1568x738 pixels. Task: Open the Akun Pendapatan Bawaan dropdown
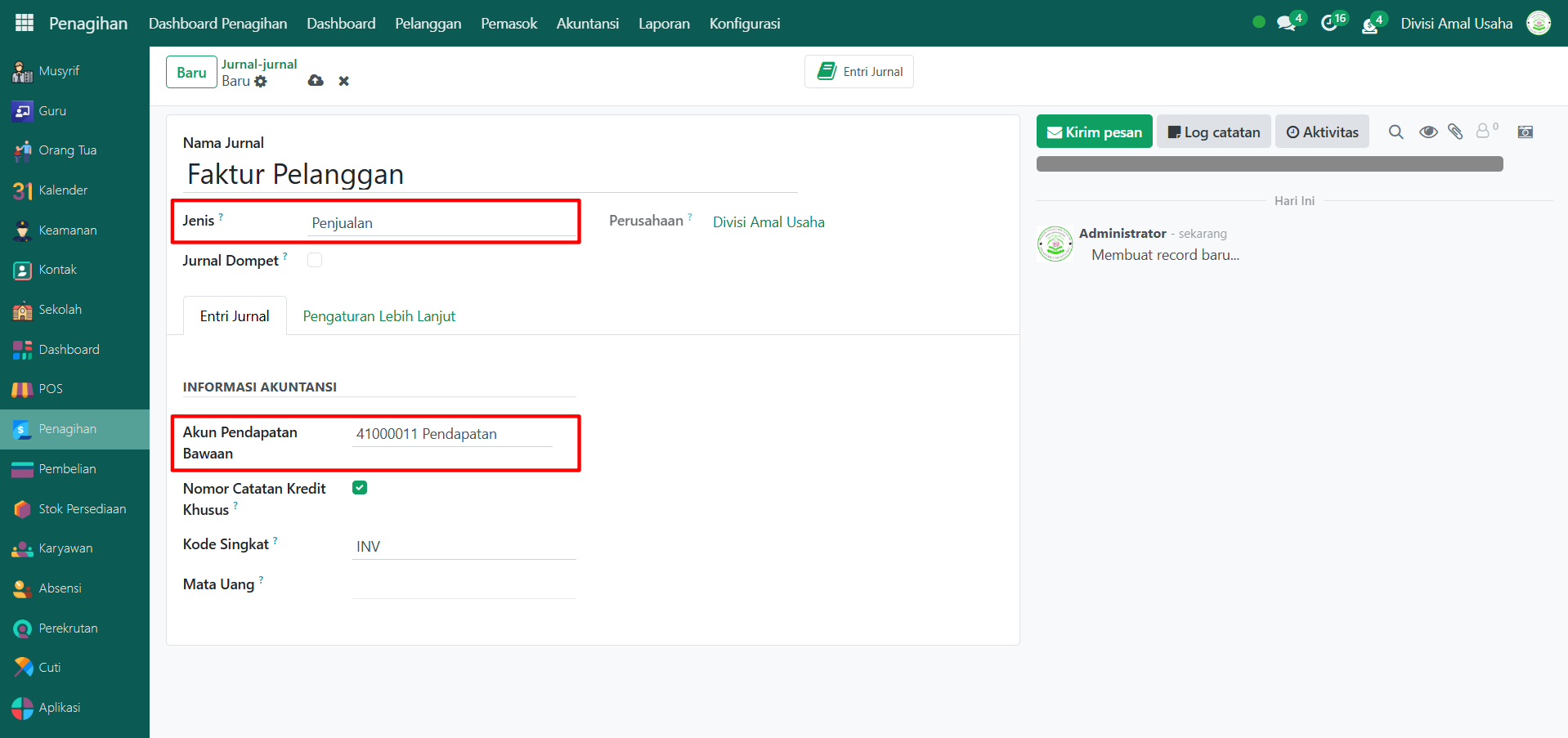[x=453, y=434]
